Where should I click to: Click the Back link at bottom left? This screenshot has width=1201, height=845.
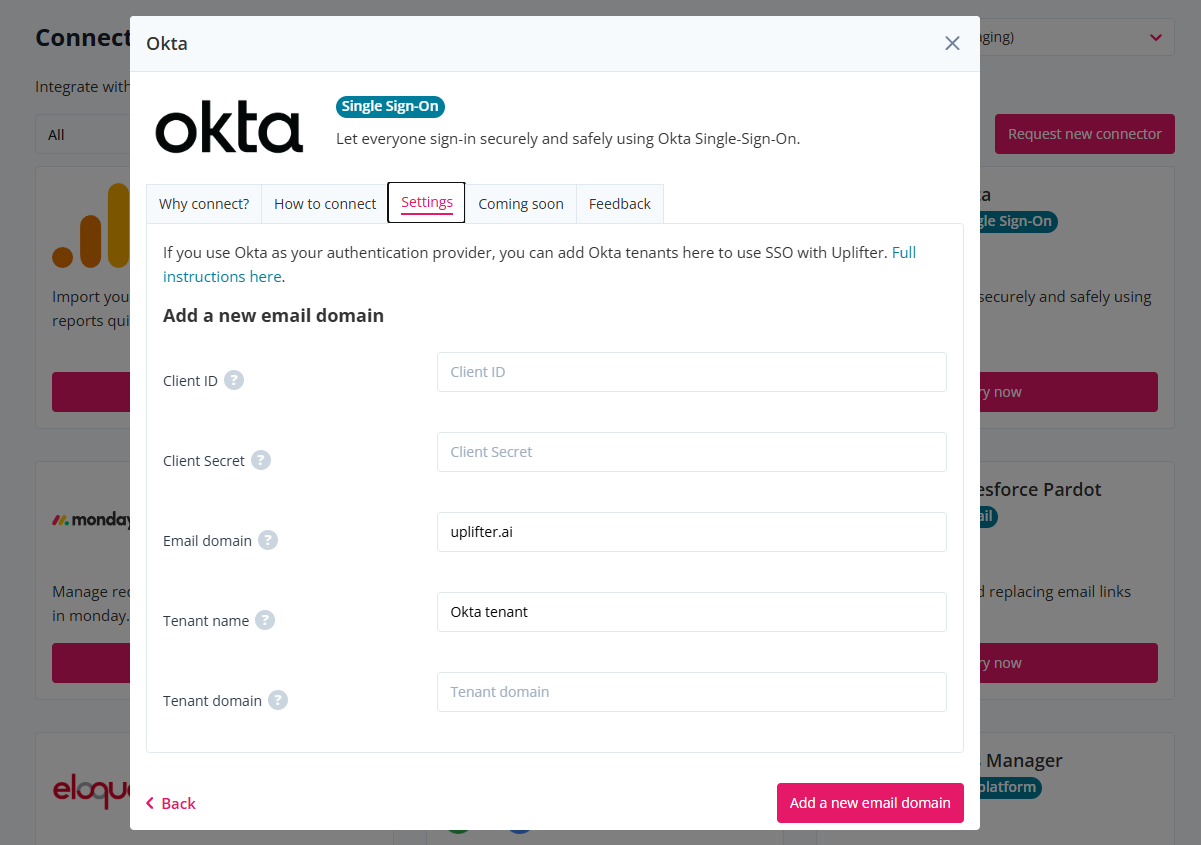[x=170, y=803]
